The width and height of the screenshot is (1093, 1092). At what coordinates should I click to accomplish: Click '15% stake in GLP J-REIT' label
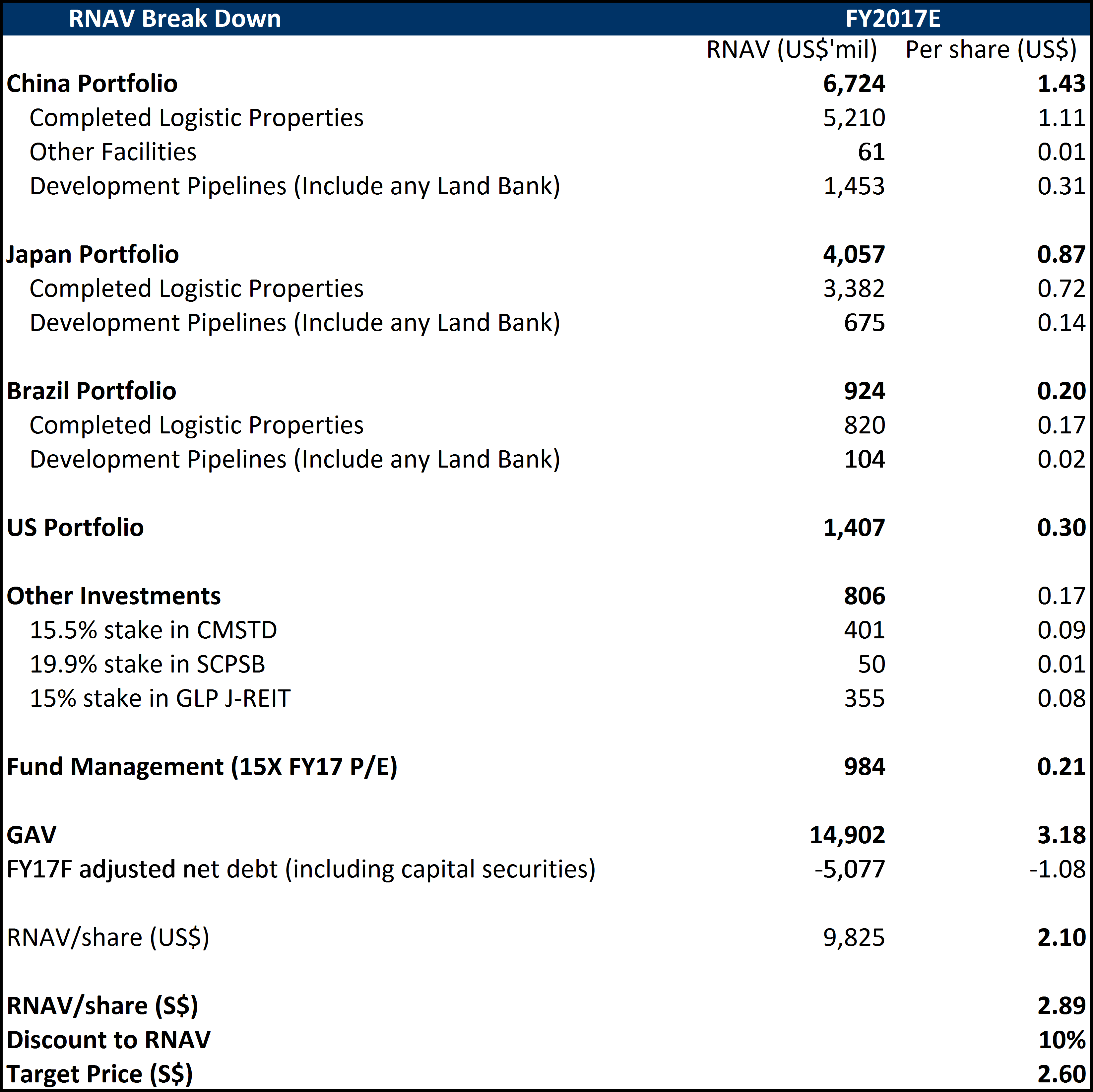160,698
